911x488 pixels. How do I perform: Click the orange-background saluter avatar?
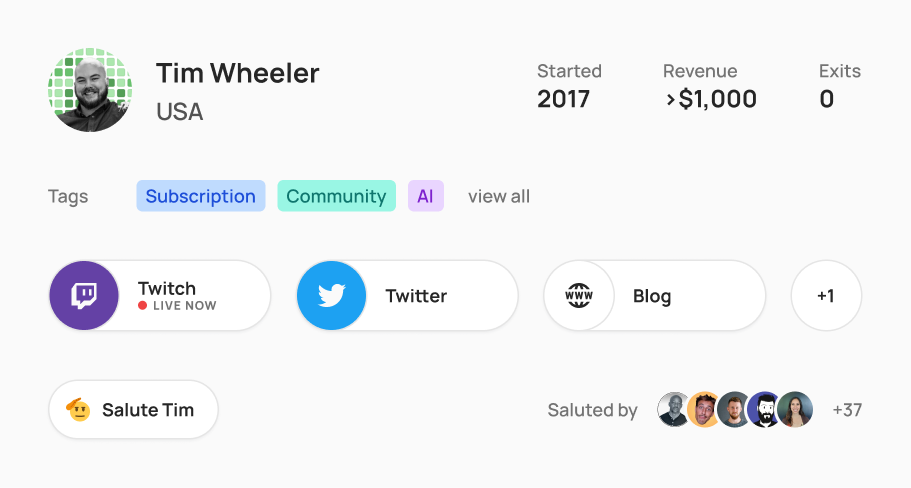704,410
